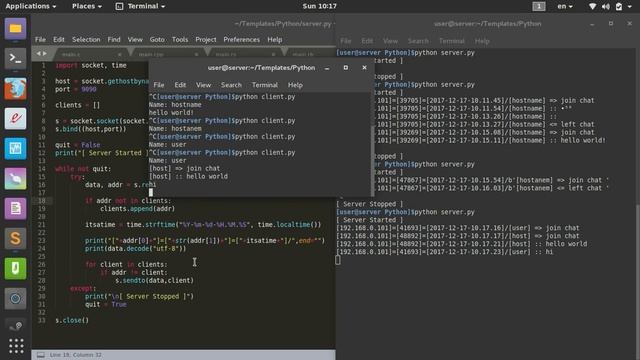Open Sublime Text's File menu
The image size is (640, 360).
40,40
